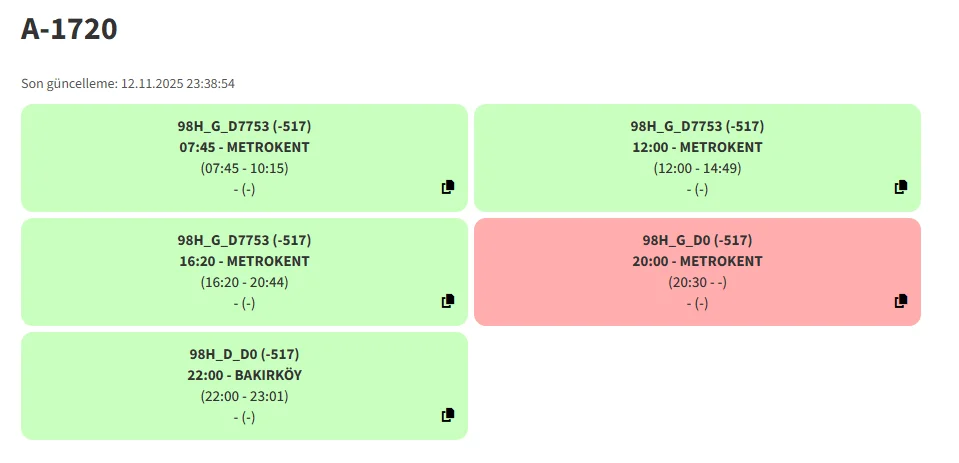Select the 22:00 - BAKIRKÖY label

[244, 375]
